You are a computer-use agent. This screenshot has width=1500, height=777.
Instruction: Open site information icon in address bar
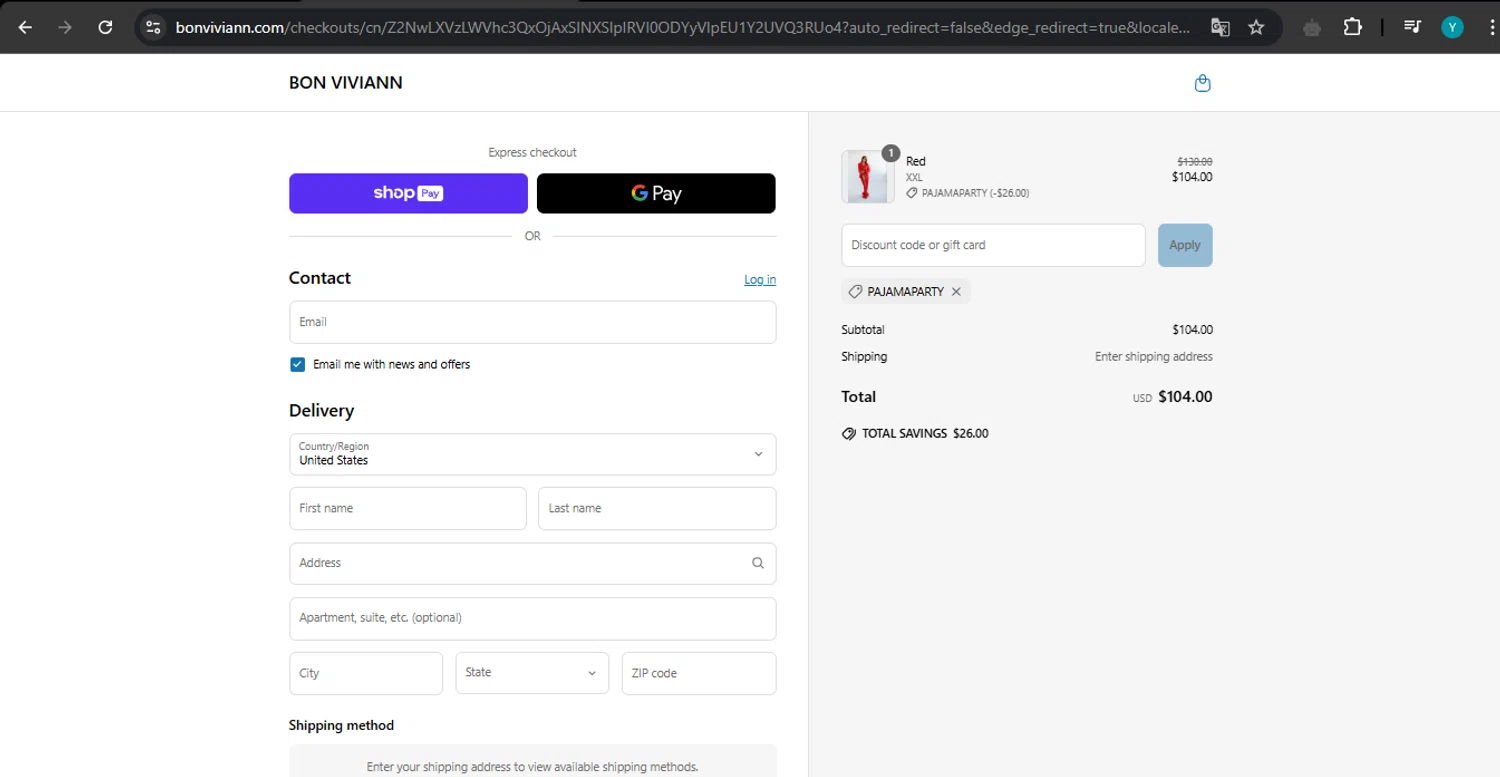click(x=153, y=27)
